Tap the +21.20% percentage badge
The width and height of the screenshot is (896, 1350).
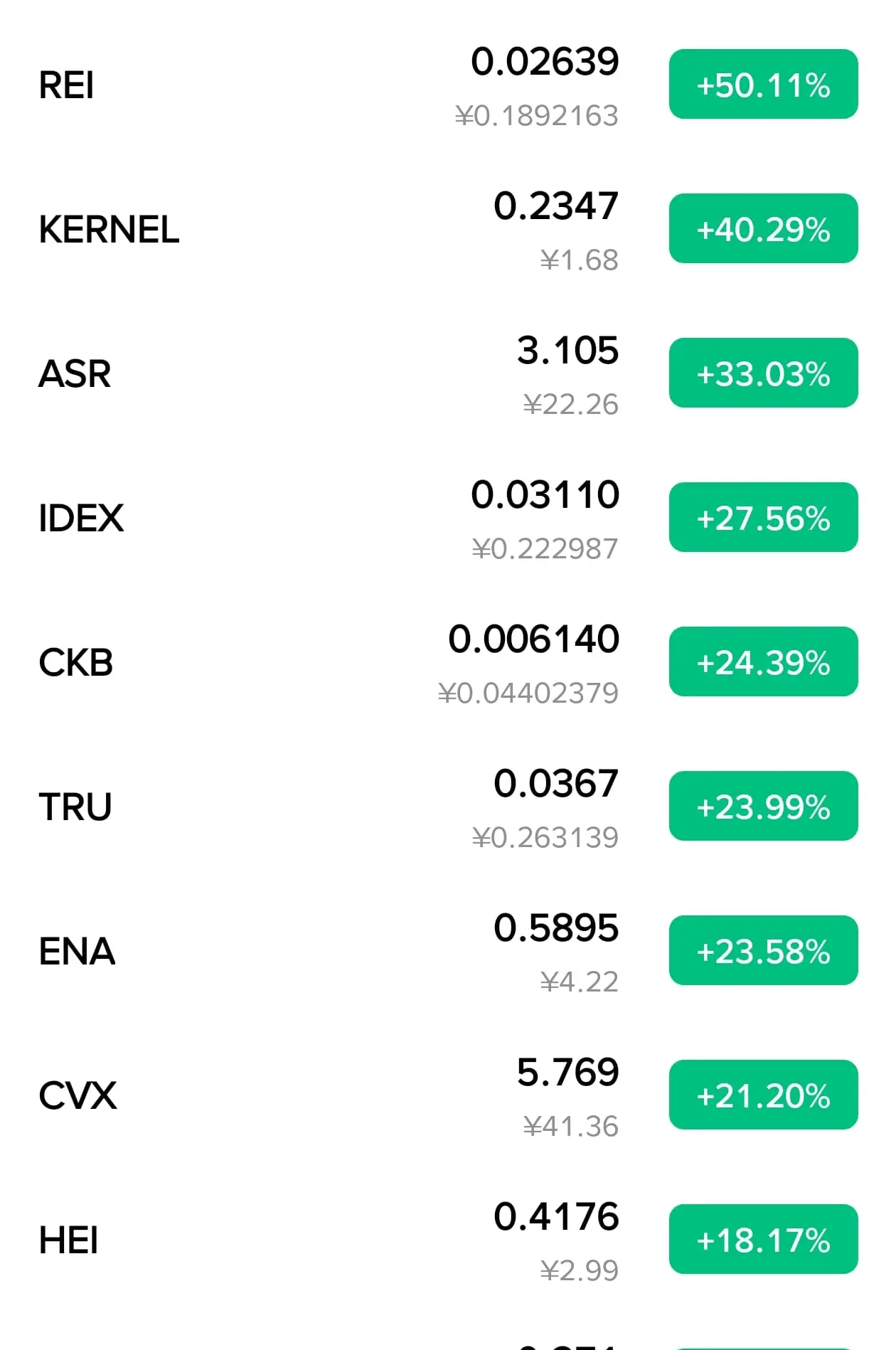763,1095
